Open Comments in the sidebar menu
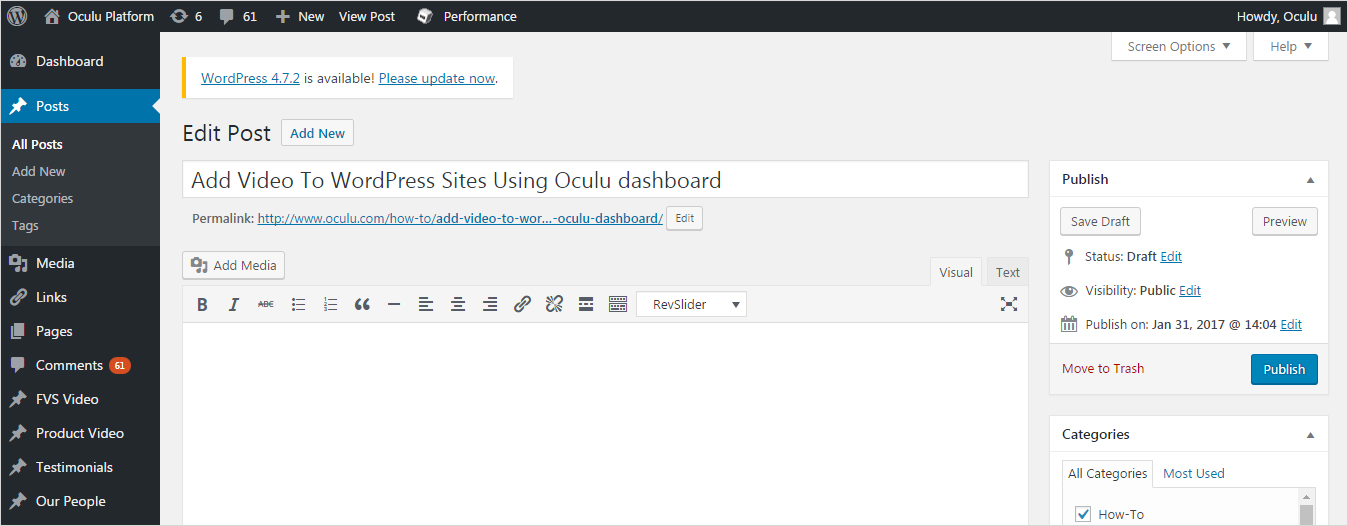 point(80,365)
